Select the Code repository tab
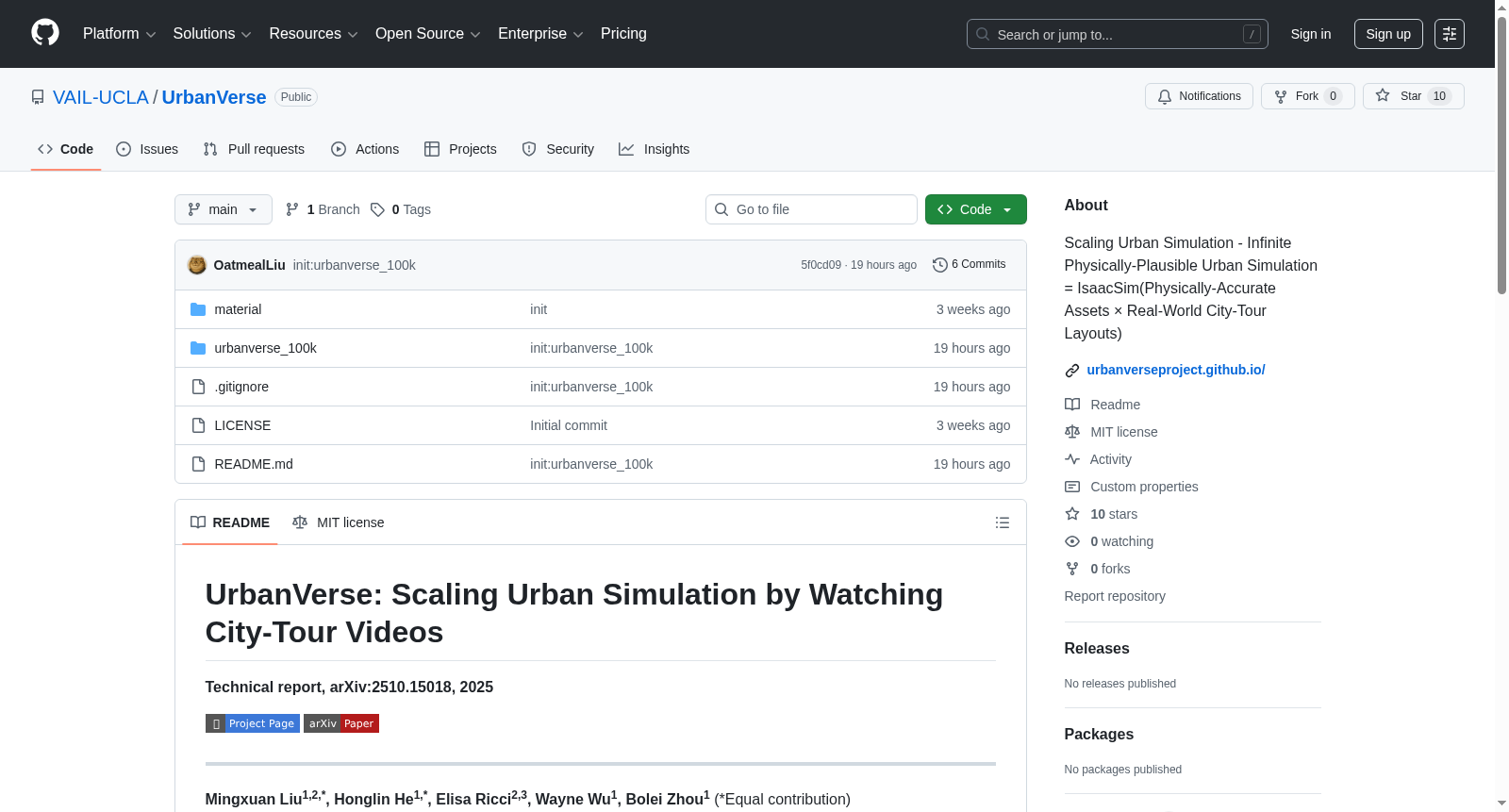This screenshot has height=812, width=1509. pyautogui.click(x=65, y=149)
